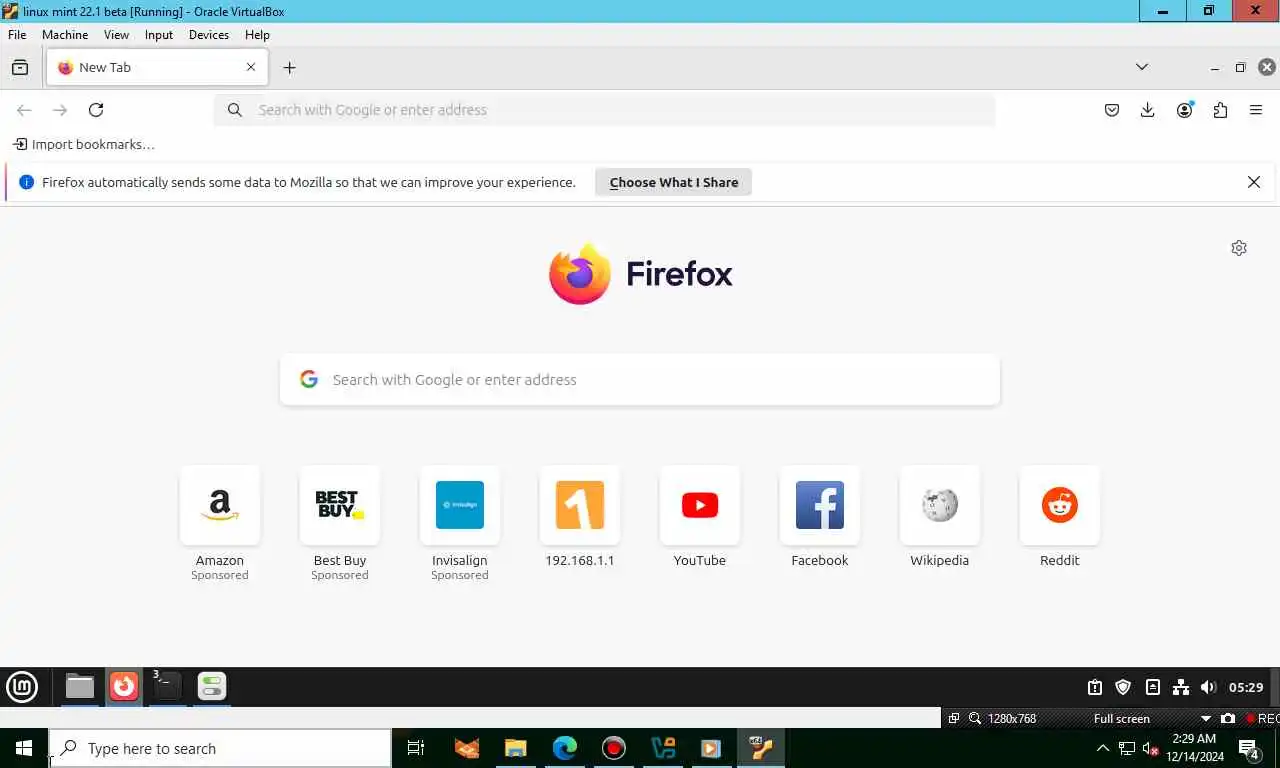Open the extensions puzzle icon
This screenshot has width=1280, height=768.
1220,110
